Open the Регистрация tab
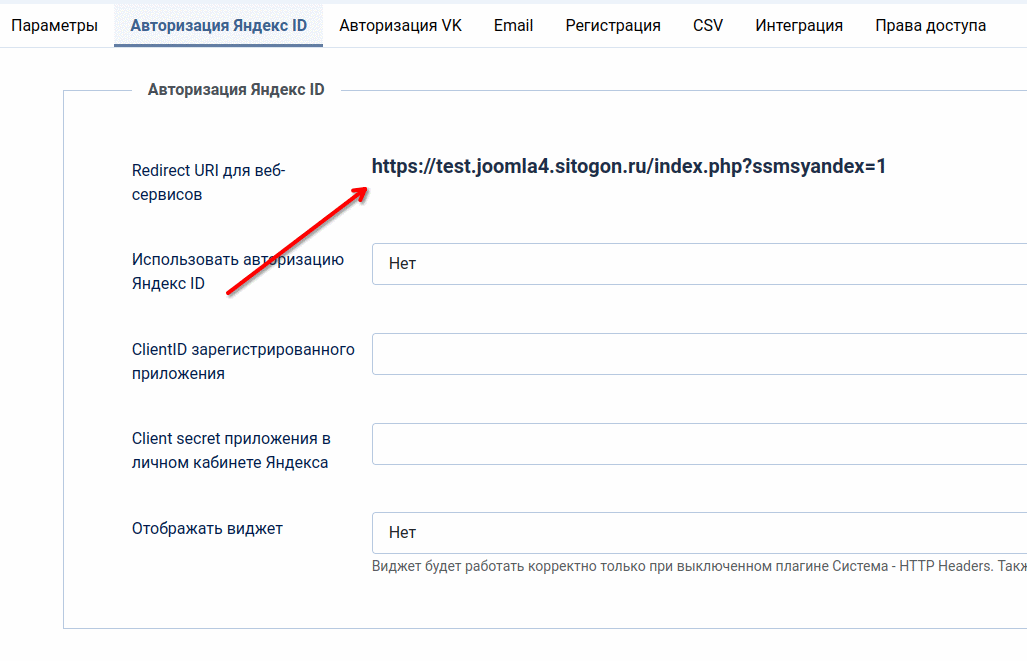This screenshot has height=661, width=1027. (x=612, y=26)
